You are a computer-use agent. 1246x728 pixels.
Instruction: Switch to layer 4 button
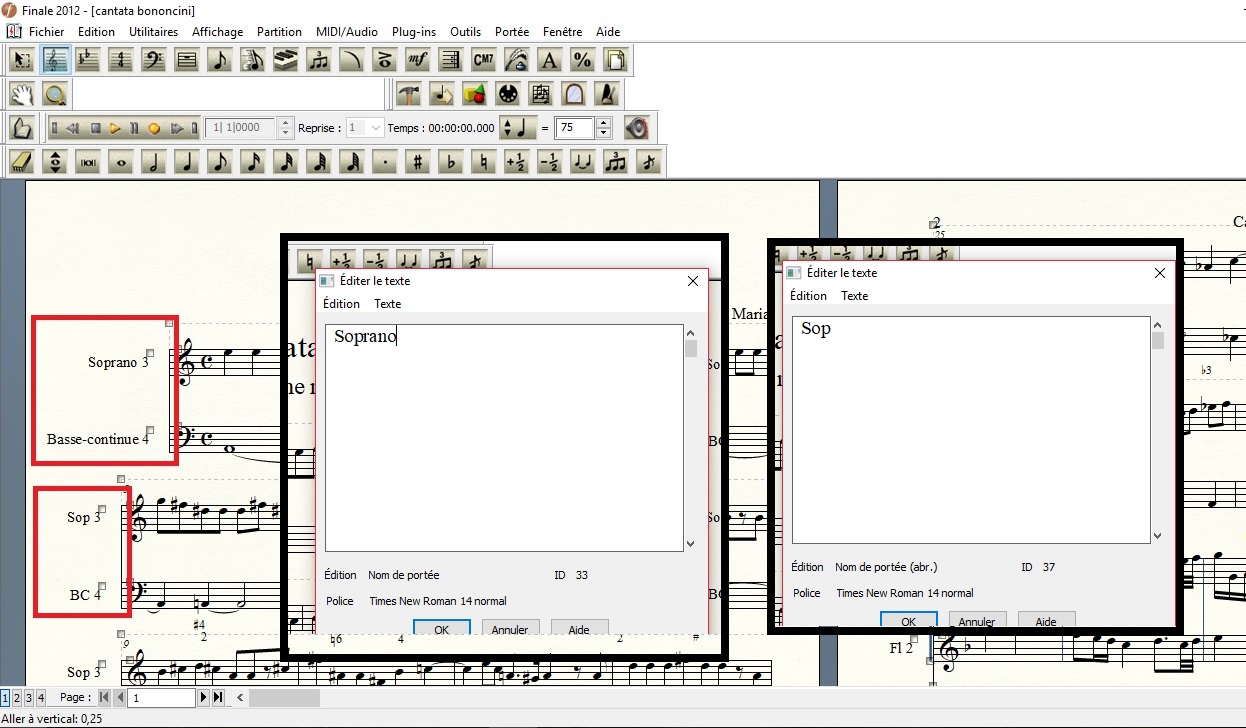coord(40,697)
